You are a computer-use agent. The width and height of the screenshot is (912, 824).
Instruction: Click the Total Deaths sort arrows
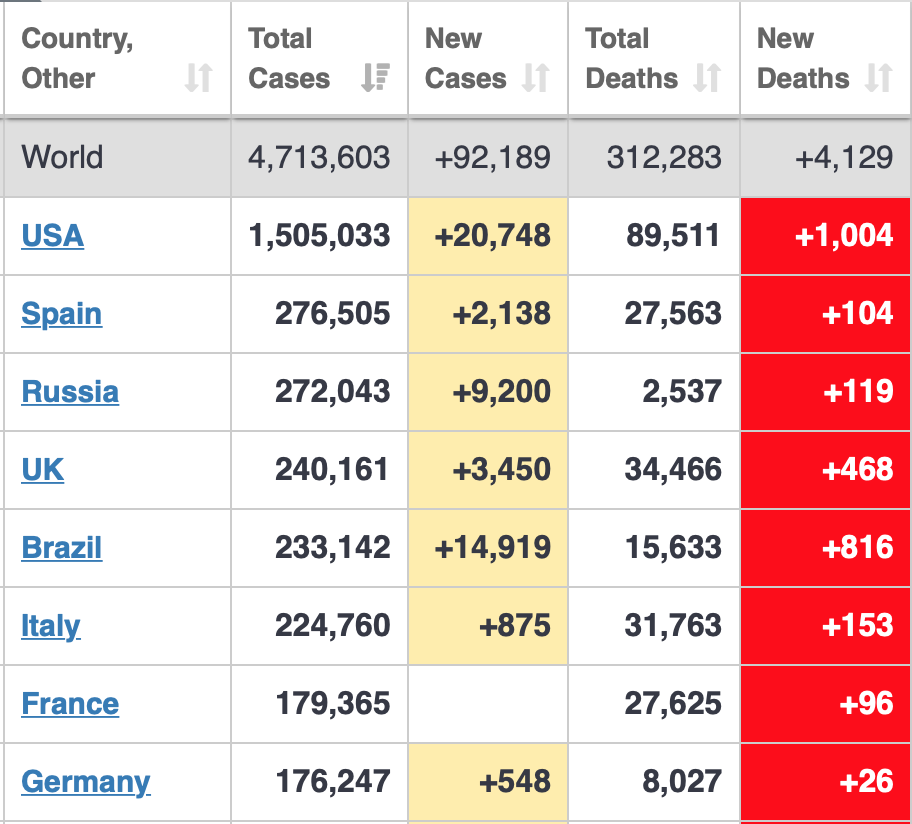coord(707,78)
